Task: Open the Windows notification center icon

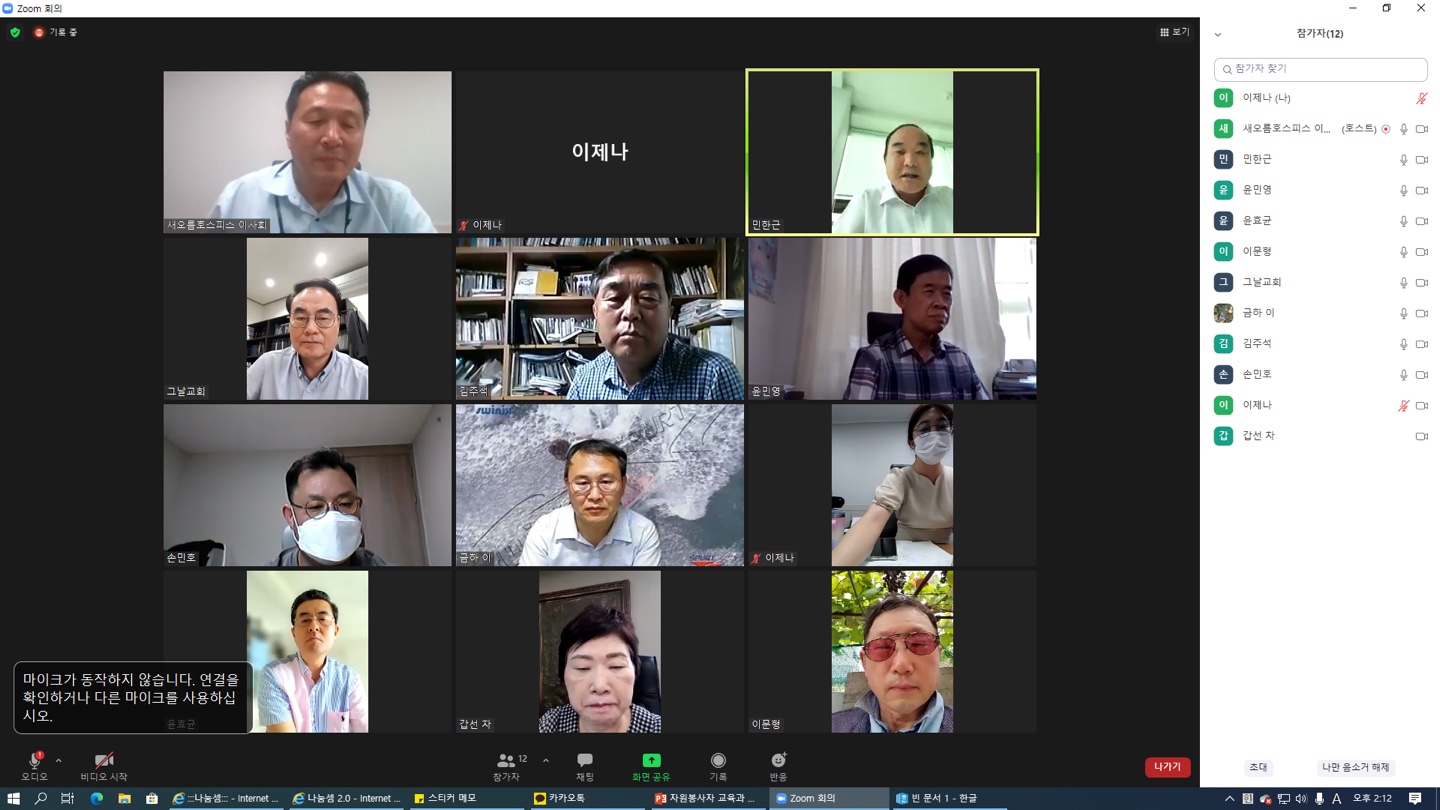Action: (1415, 798)
